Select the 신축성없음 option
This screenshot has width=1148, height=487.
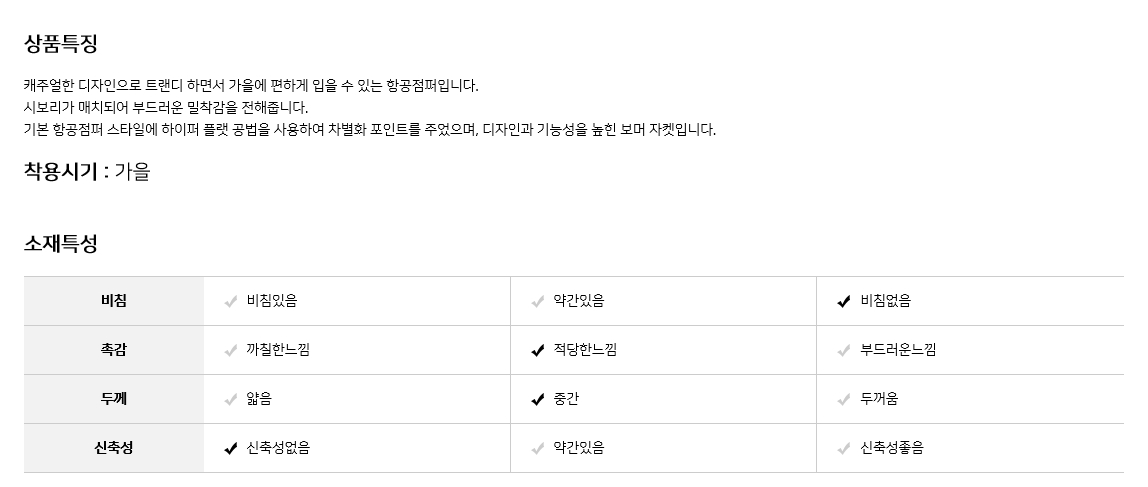(x=278, y=448)
